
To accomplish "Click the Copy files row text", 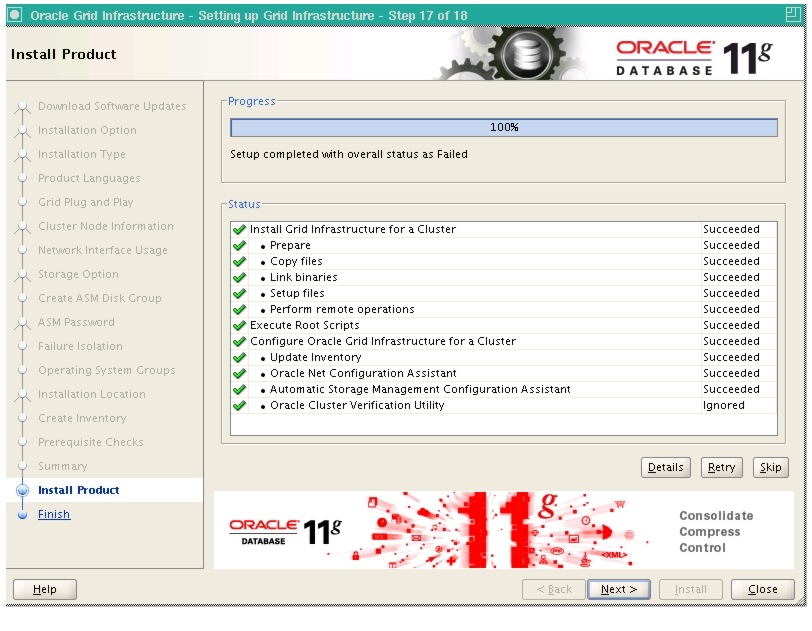I will click(296, 261).
